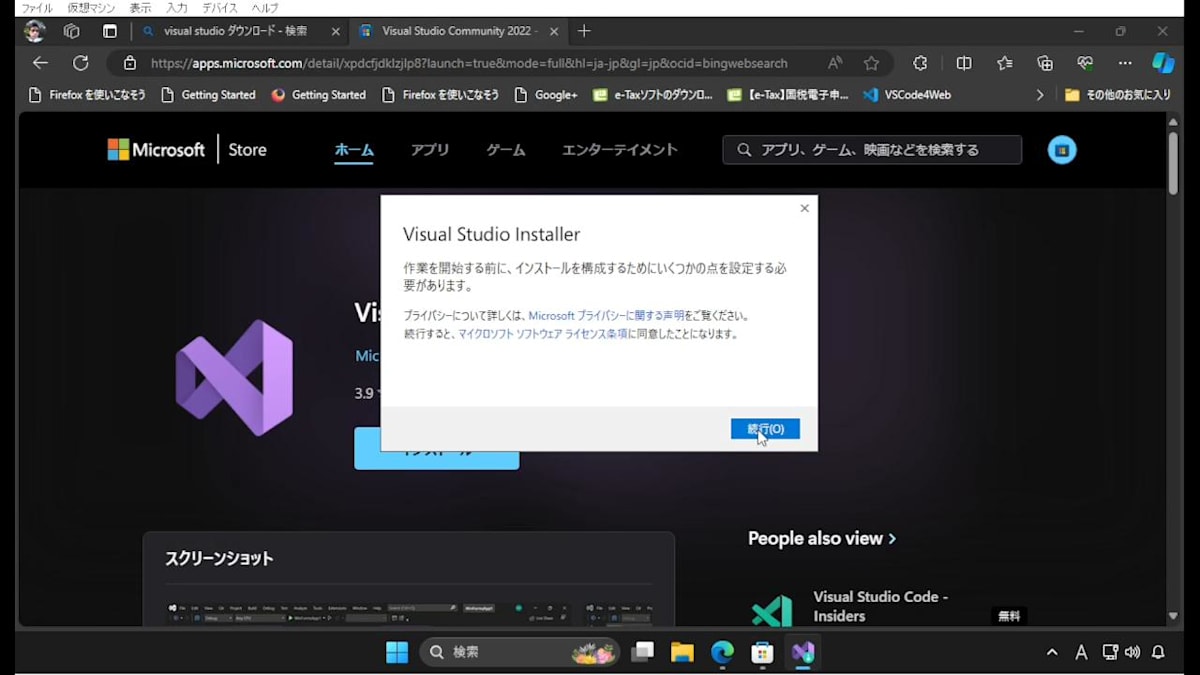Open the アプリ section in Store navigation

[430, 149]
